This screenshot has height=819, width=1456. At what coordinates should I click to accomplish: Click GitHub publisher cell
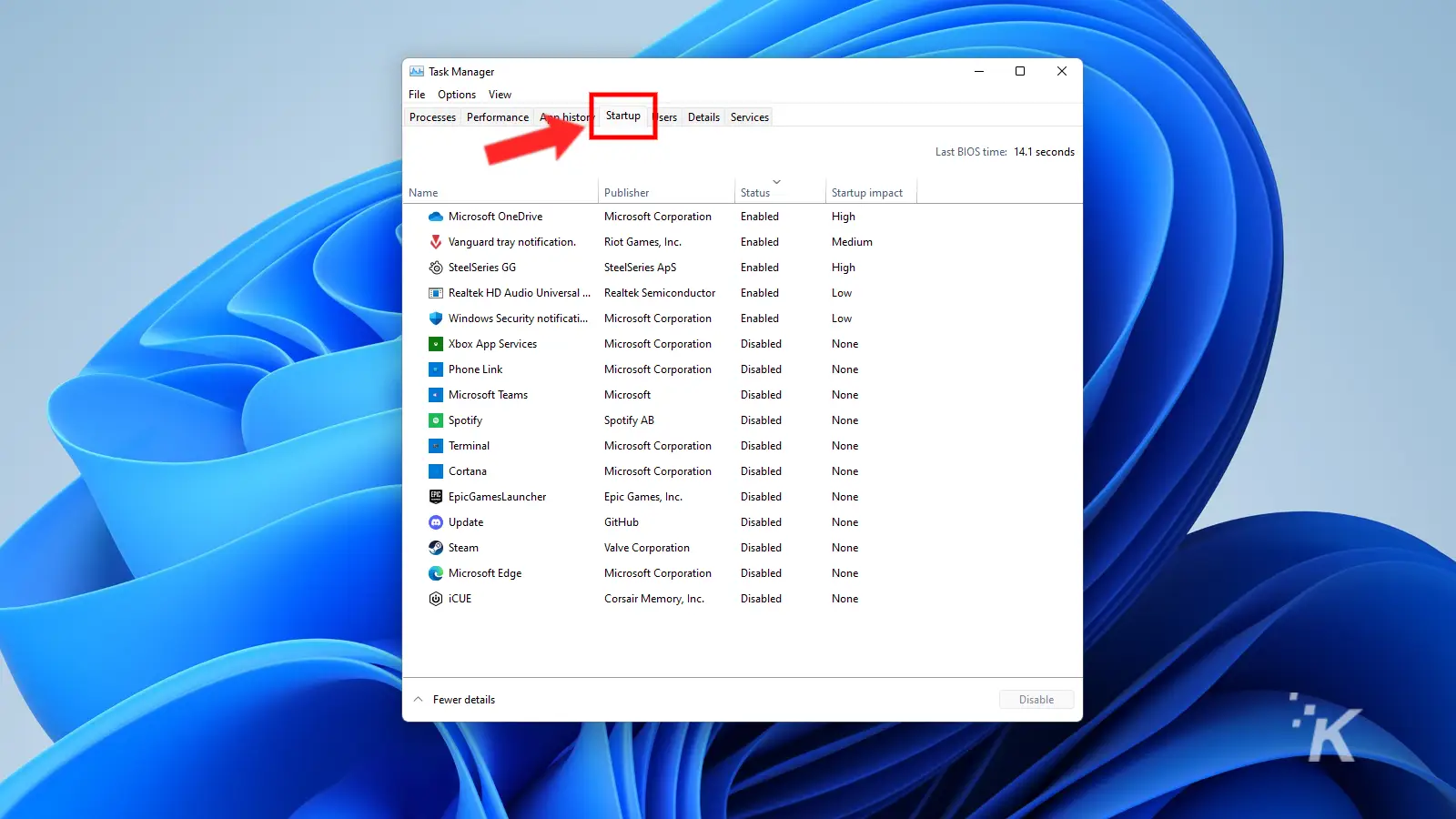tap(622, 522)
